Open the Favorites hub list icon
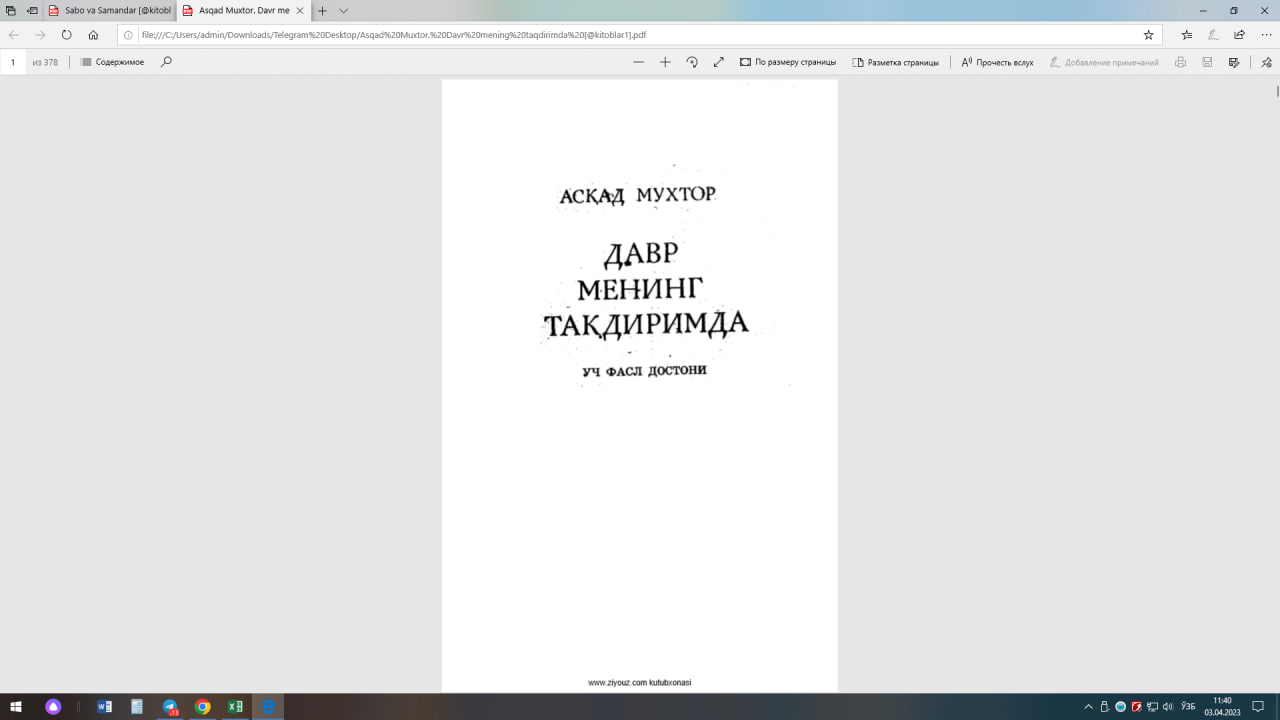The width and height of the screenshot is (1280, 720). tap(1187, 34)
